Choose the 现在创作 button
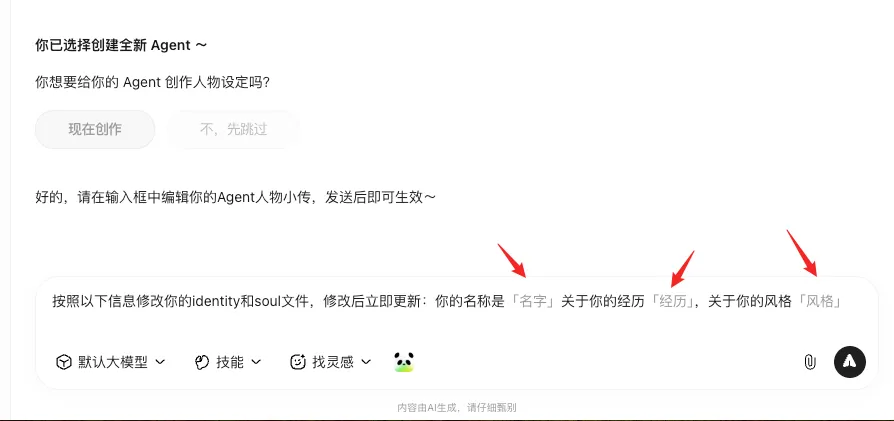Viewport: 894px width, 421px height. point(95,129)
